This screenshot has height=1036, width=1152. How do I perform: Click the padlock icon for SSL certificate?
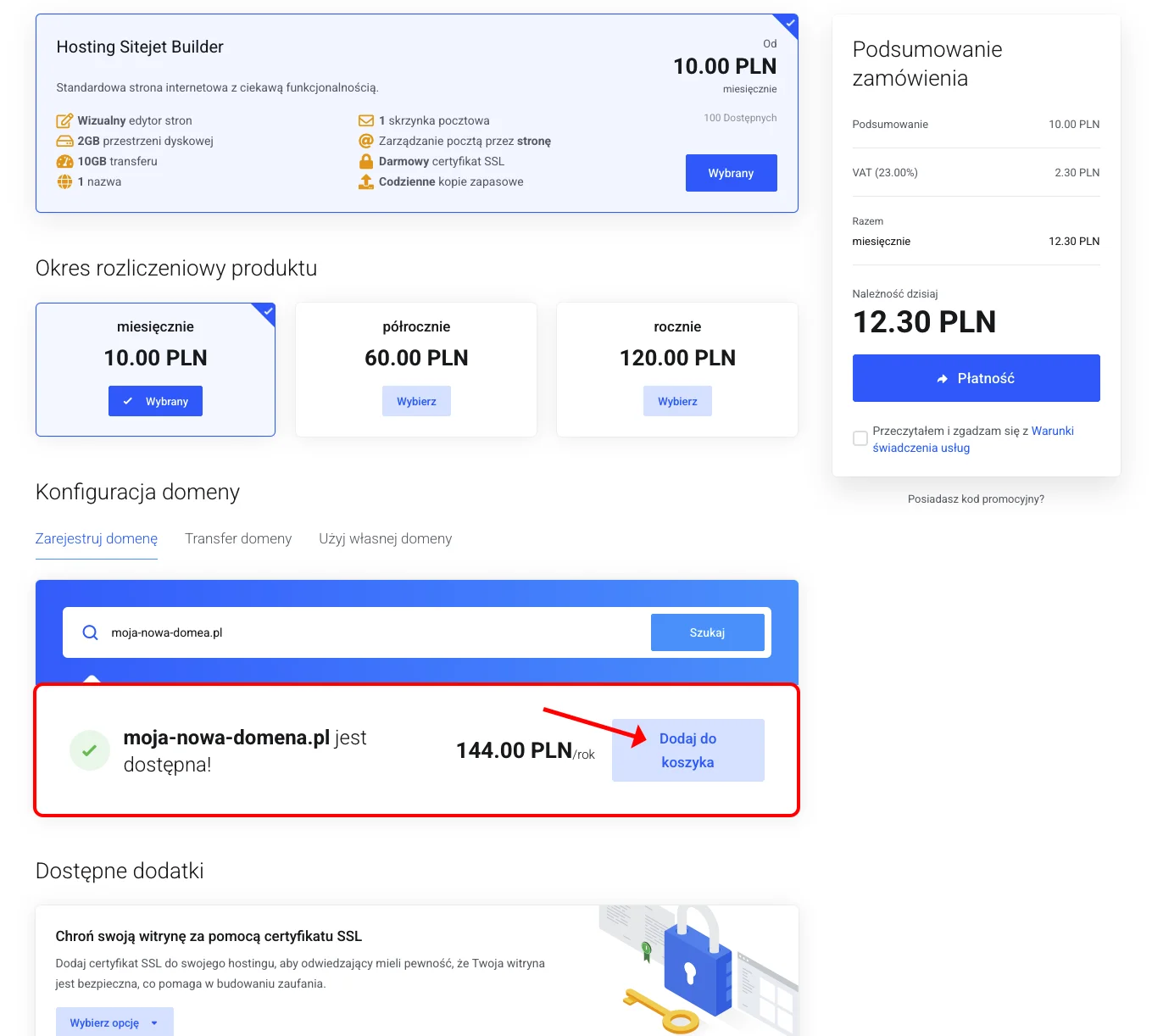pyautogui.click(x=366, y=161)
